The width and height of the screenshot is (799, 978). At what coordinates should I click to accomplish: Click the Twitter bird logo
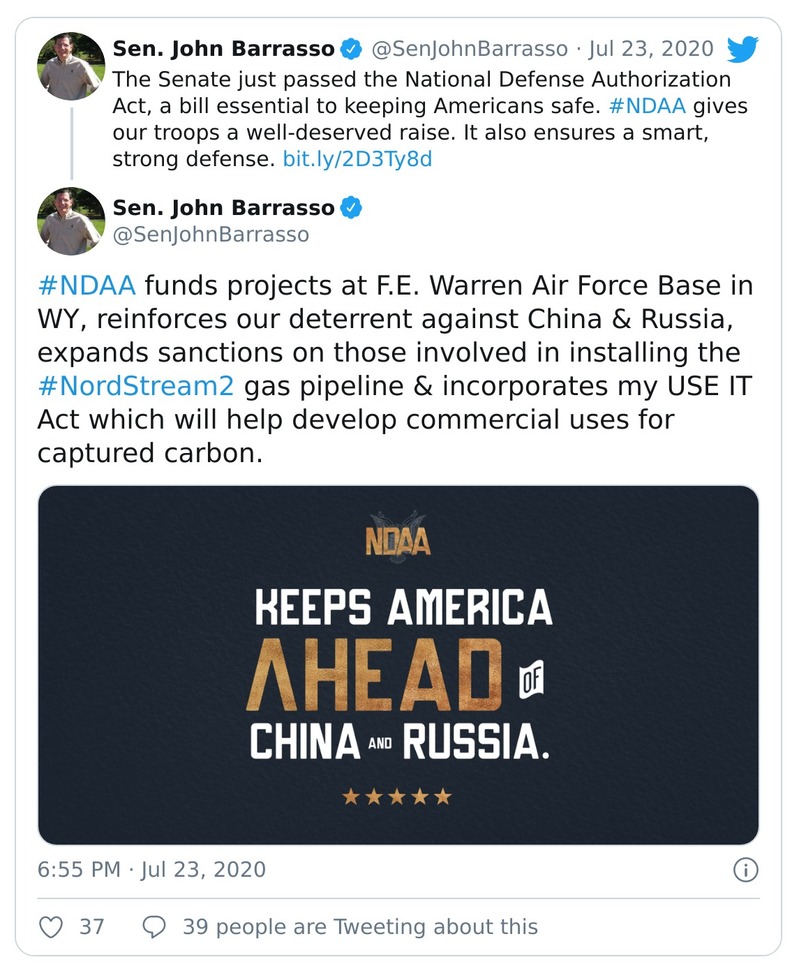coord(743,48)
